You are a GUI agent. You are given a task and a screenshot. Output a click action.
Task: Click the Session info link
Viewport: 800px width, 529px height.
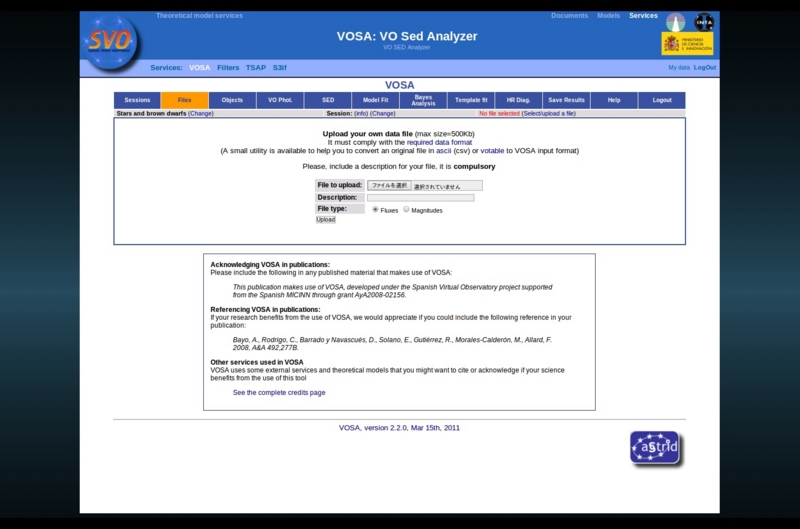pos(361,114)
